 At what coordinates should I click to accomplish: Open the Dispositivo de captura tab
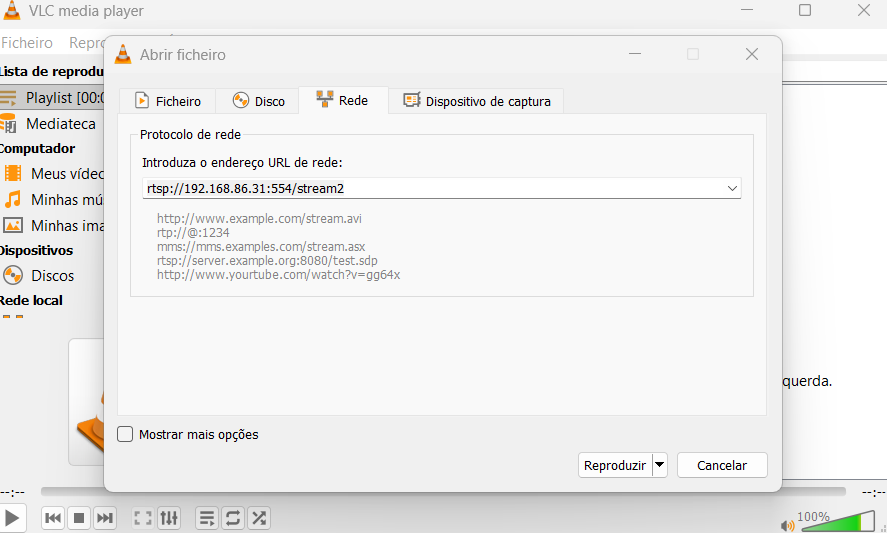click(x=482, y=101)
